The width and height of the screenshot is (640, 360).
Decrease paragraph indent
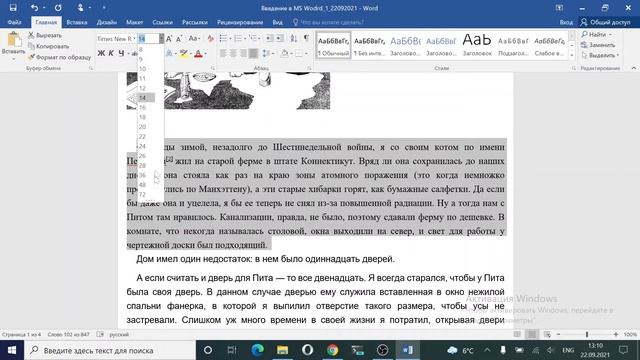coord(269,38)
